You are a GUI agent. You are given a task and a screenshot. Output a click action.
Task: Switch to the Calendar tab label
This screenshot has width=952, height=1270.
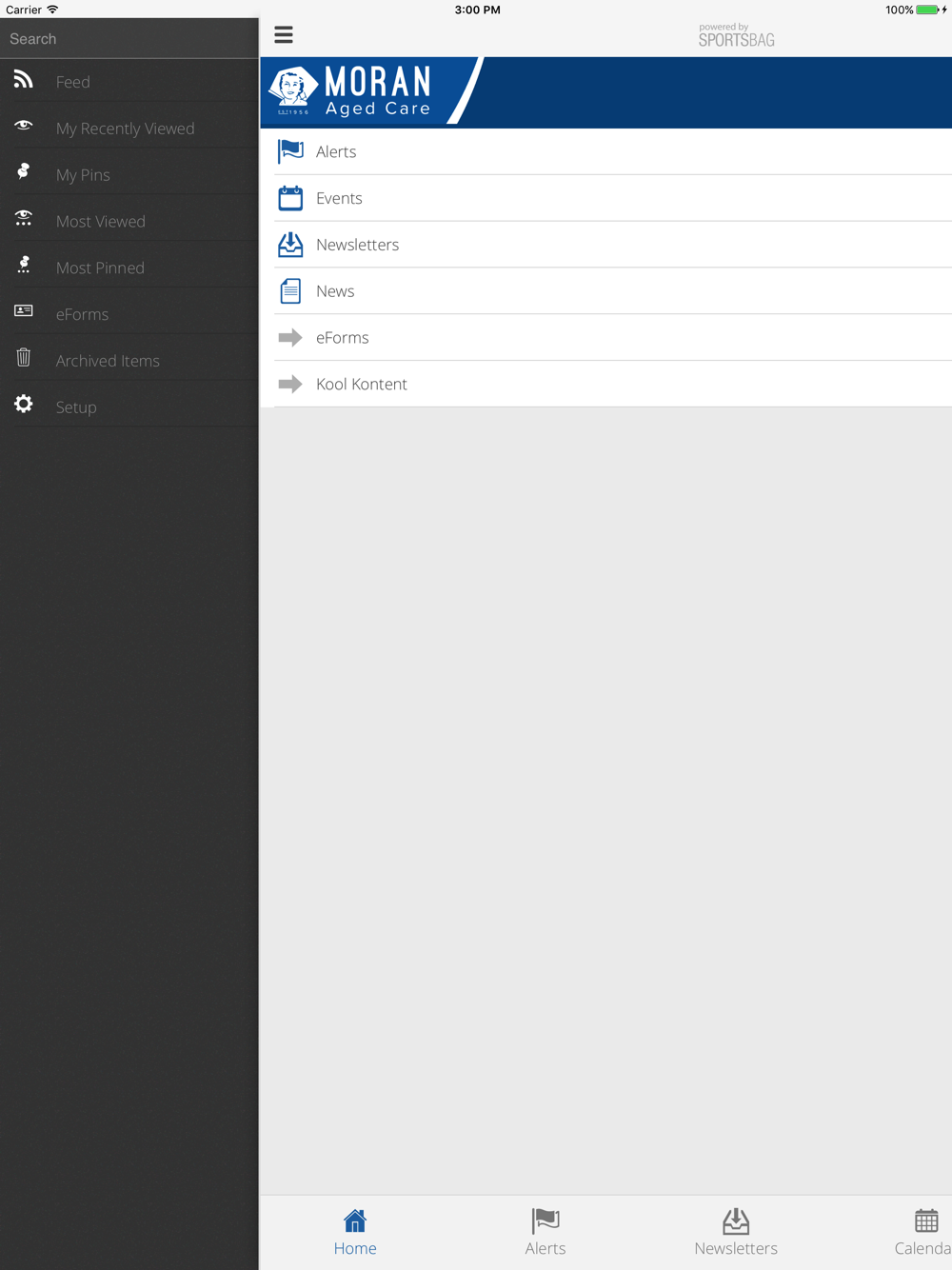point(922,1248)
